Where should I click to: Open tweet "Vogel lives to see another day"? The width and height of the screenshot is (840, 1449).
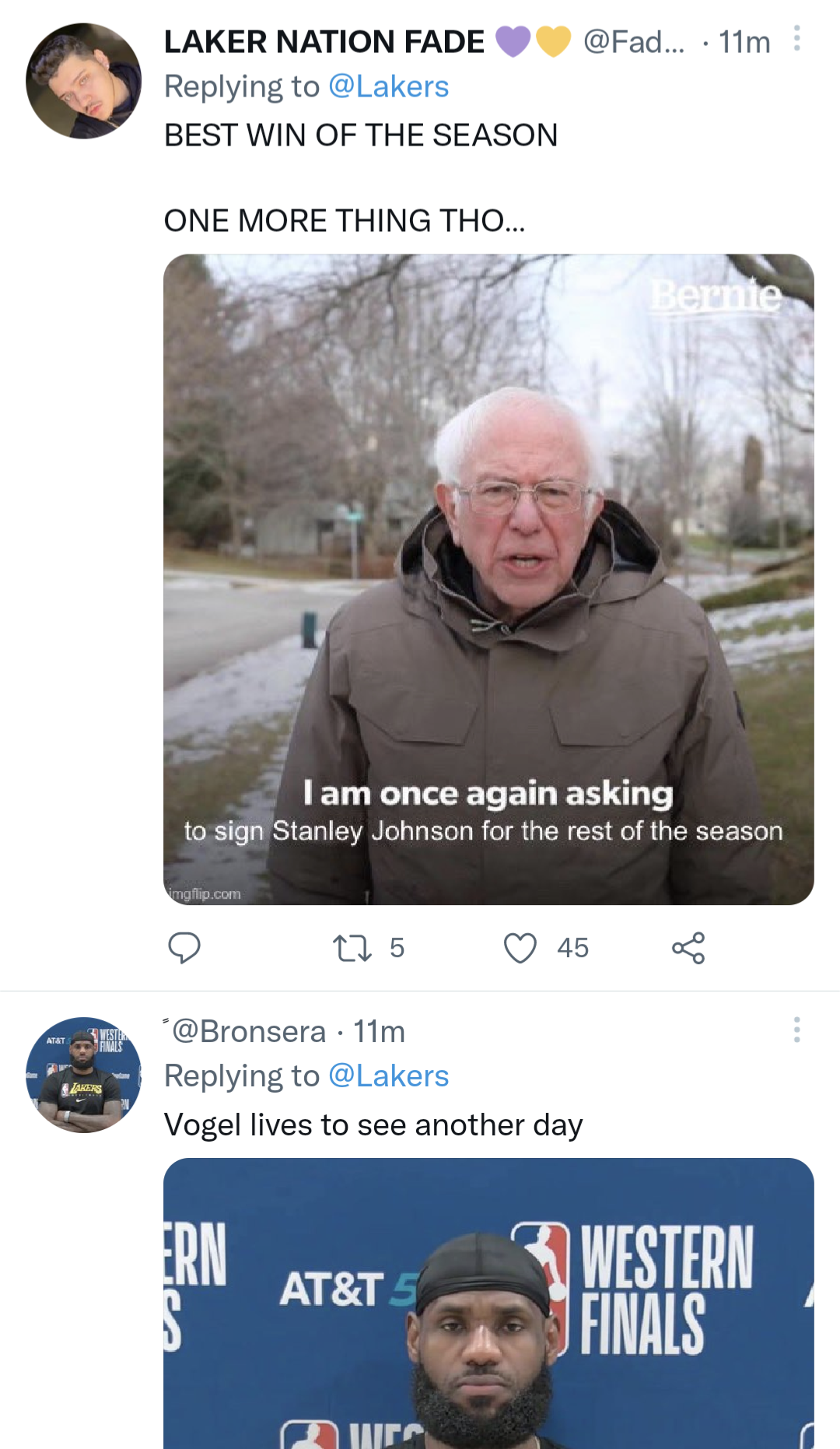373,1125
